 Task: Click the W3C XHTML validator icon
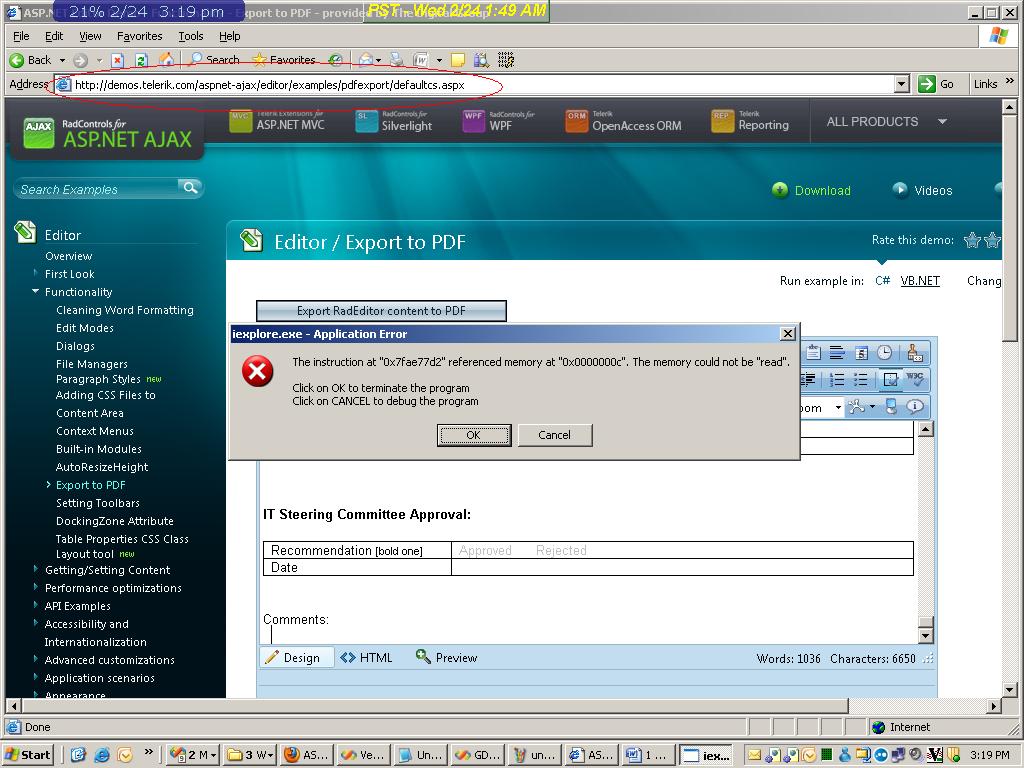click(915, 379)
